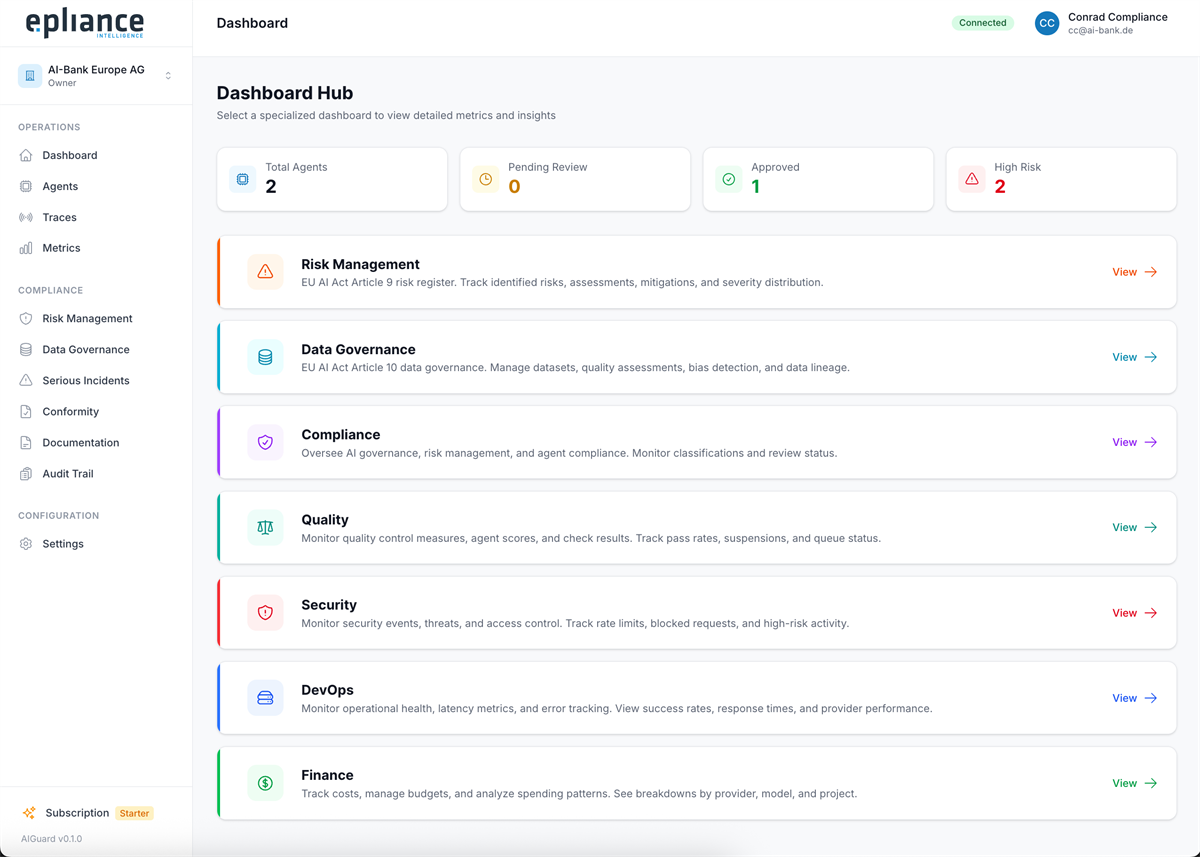
Task: Click View on the Compliance card
Action: (x=1134, y=442)
